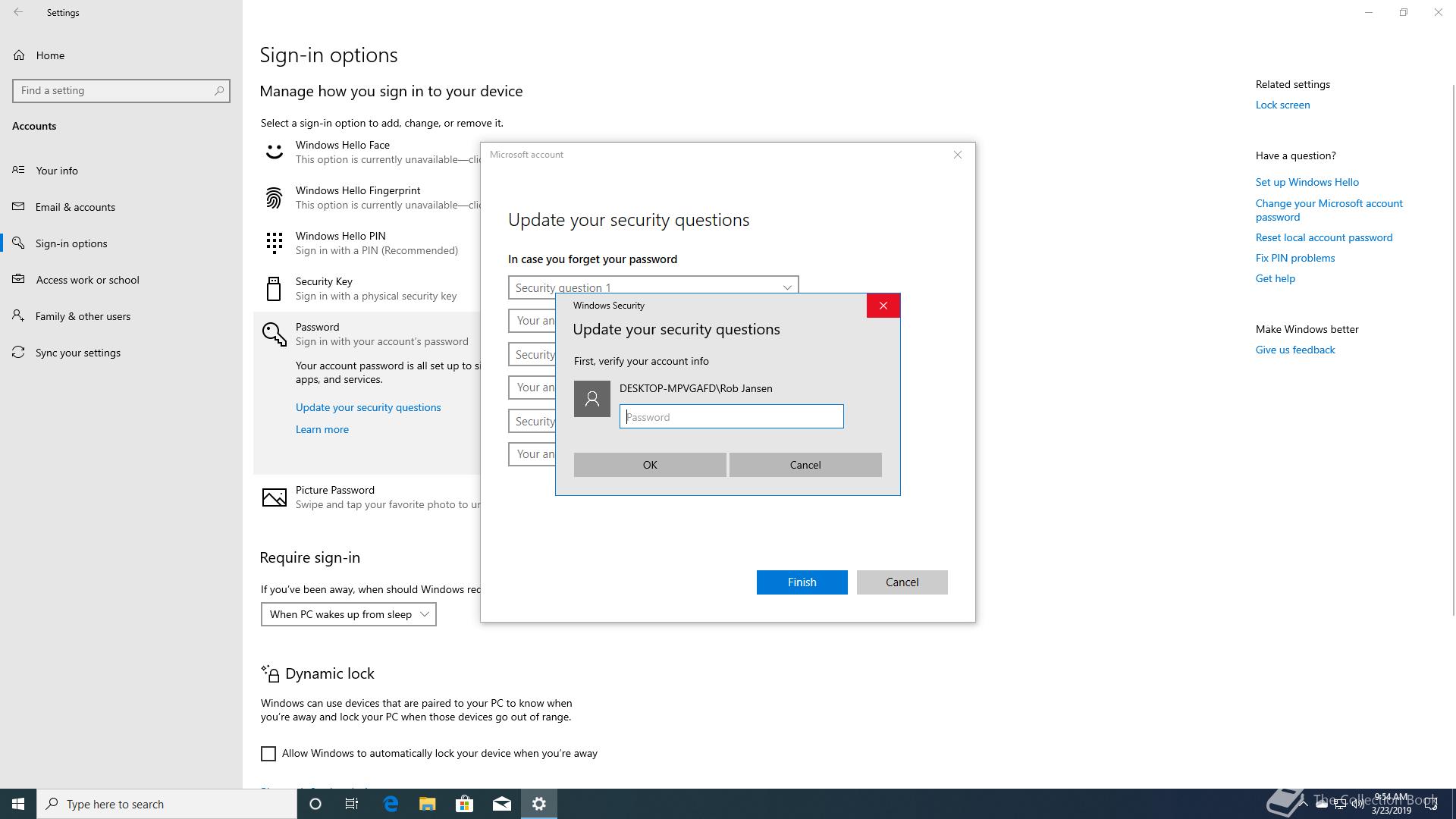Open the When PC wakes up from sleep dropdown
The width and height of the screenshot is (1456, 819).
[x=349, y=614]
